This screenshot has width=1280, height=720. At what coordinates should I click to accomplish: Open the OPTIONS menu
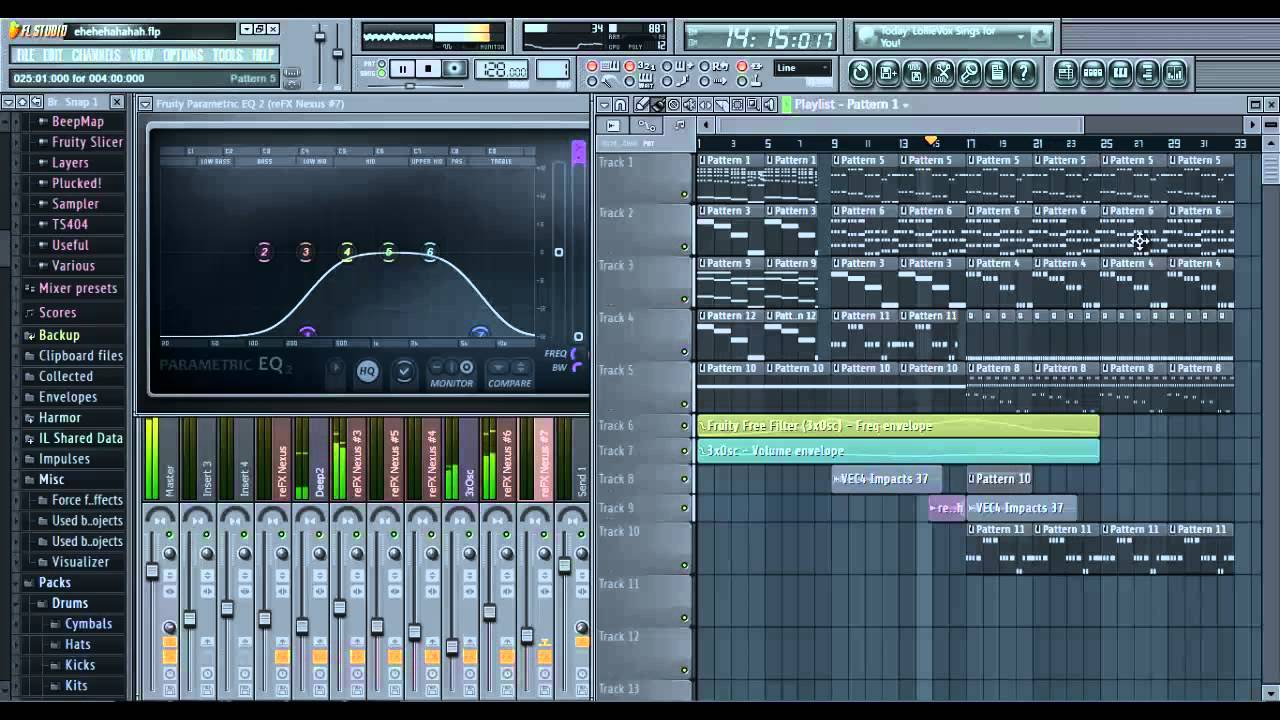(x=183, y=55)
